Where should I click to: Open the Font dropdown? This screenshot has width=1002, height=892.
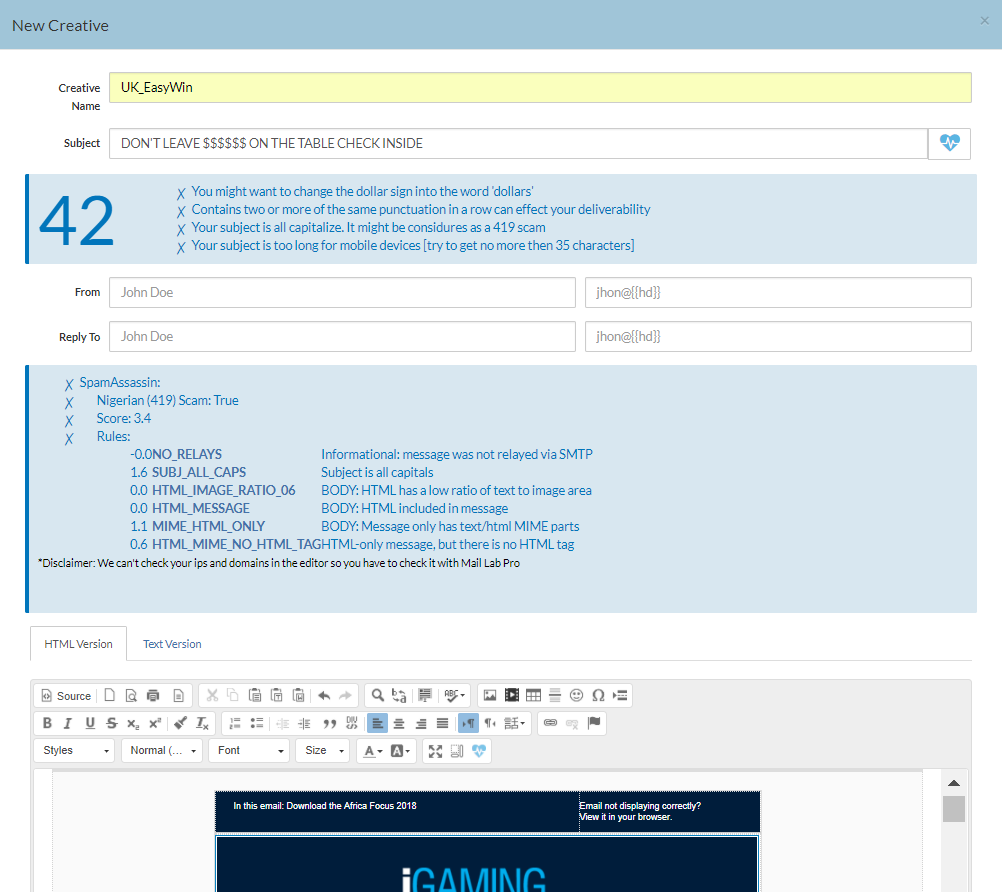(249, 750)
